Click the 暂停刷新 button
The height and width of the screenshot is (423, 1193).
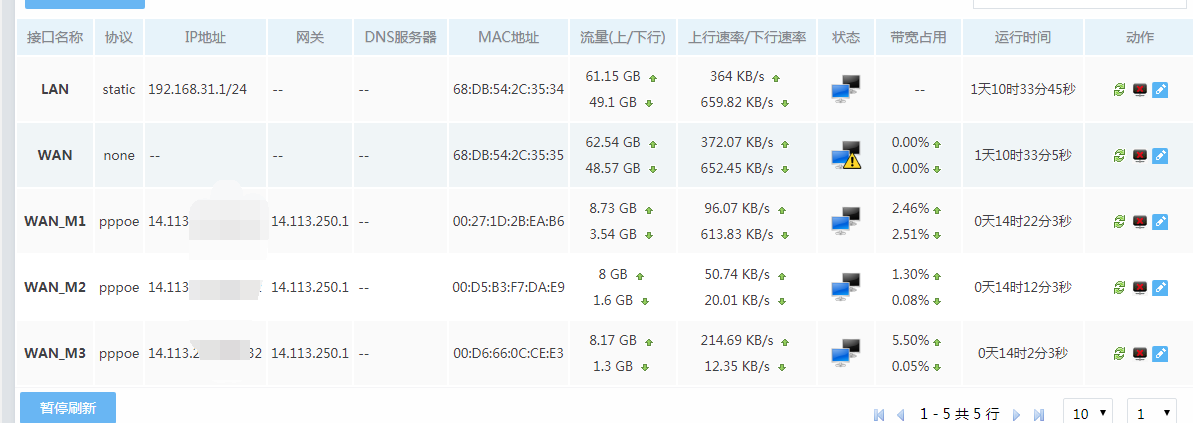point(68,408)
